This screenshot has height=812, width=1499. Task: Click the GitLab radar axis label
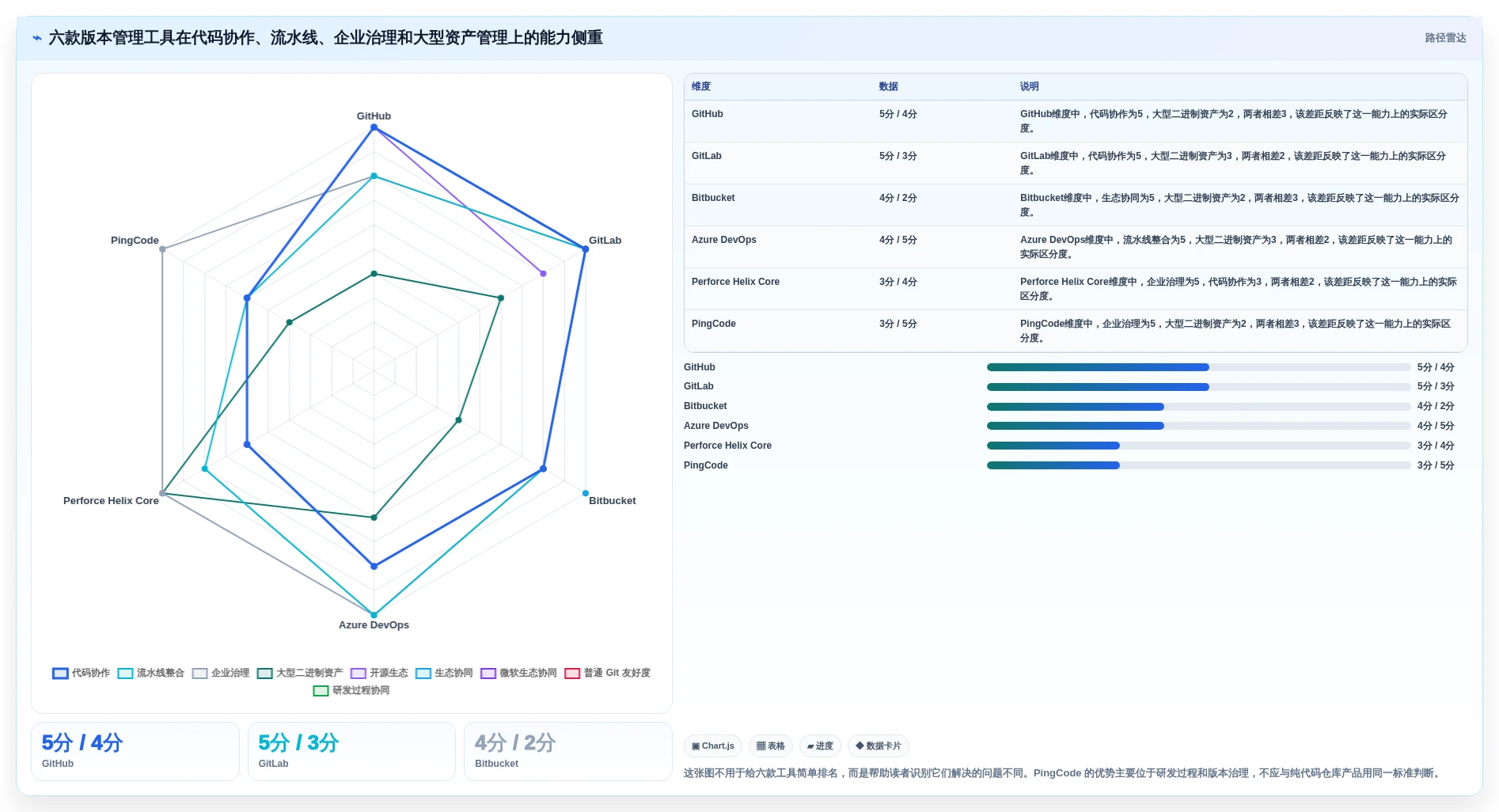(x=605, y=241)
